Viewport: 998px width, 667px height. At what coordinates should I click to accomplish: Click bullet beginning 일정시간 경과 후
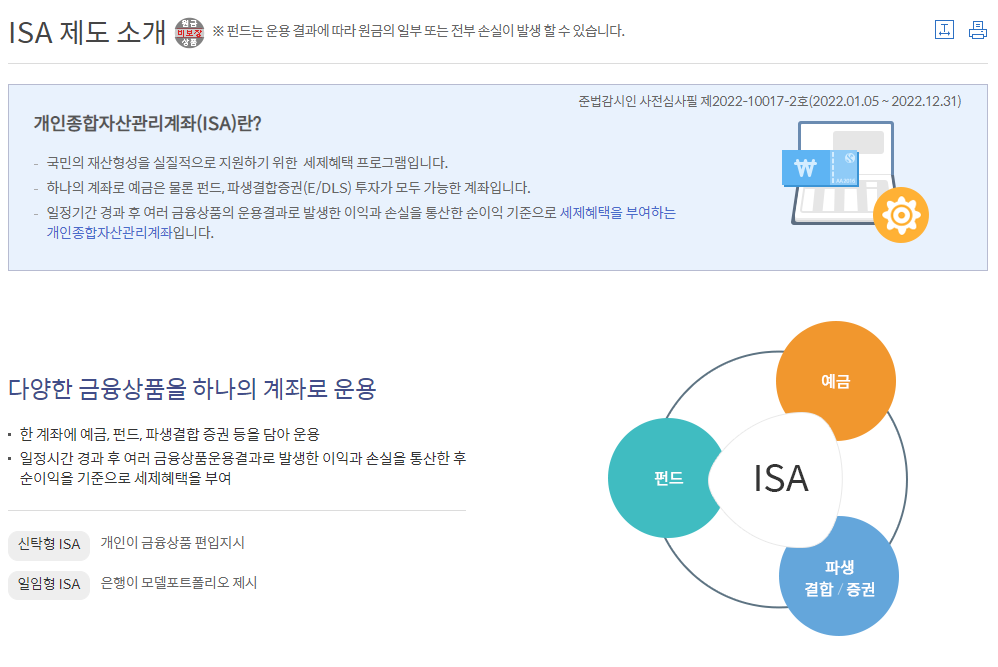click(x=242, y=468)
